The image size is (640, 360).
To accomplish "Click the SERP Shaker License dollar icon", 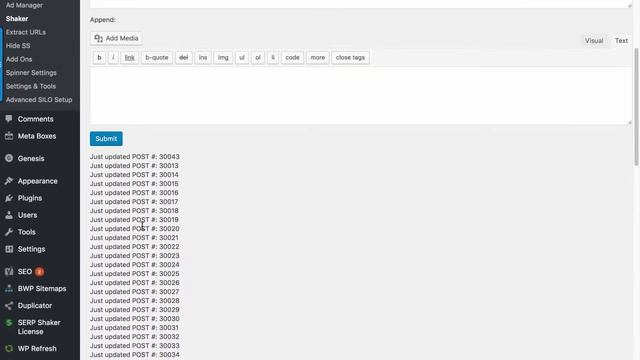I will click(x=9, y=322).
